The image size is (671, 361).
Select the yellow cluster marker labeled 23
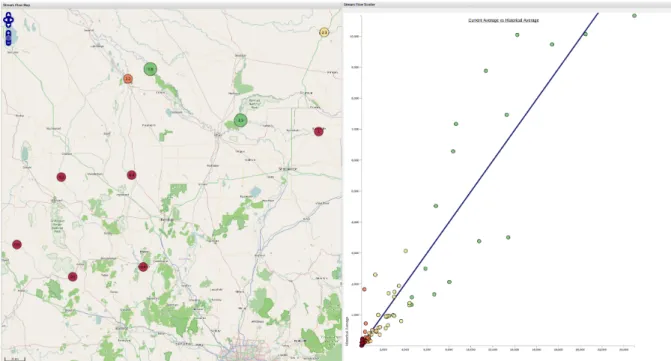coord(324,32)
